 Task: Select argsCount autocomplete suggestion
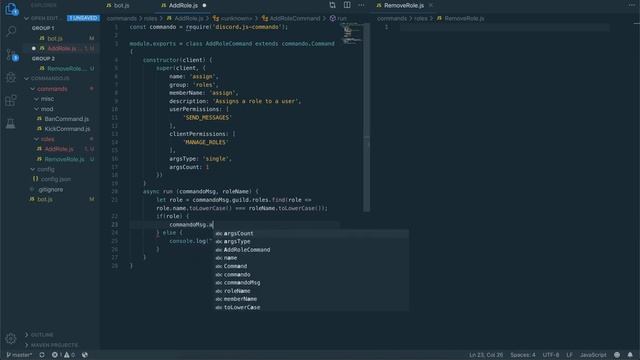(311, 233)
